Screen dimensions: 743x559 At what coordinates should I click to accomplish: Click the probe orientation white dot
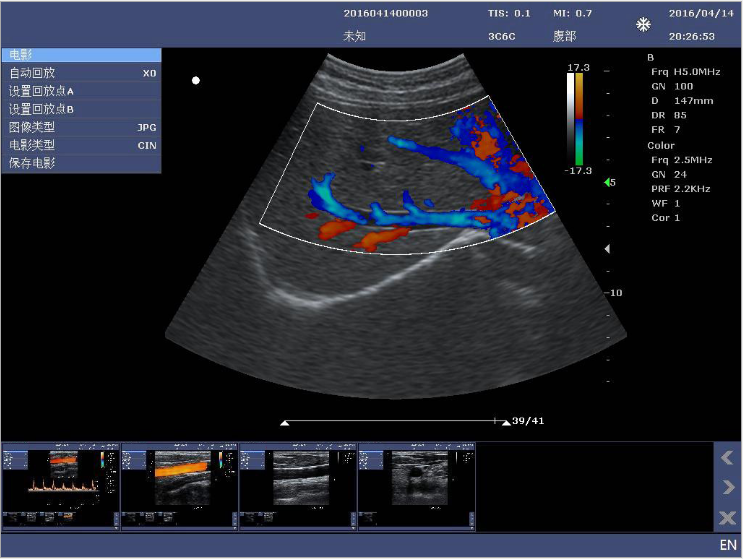(196, 81)
